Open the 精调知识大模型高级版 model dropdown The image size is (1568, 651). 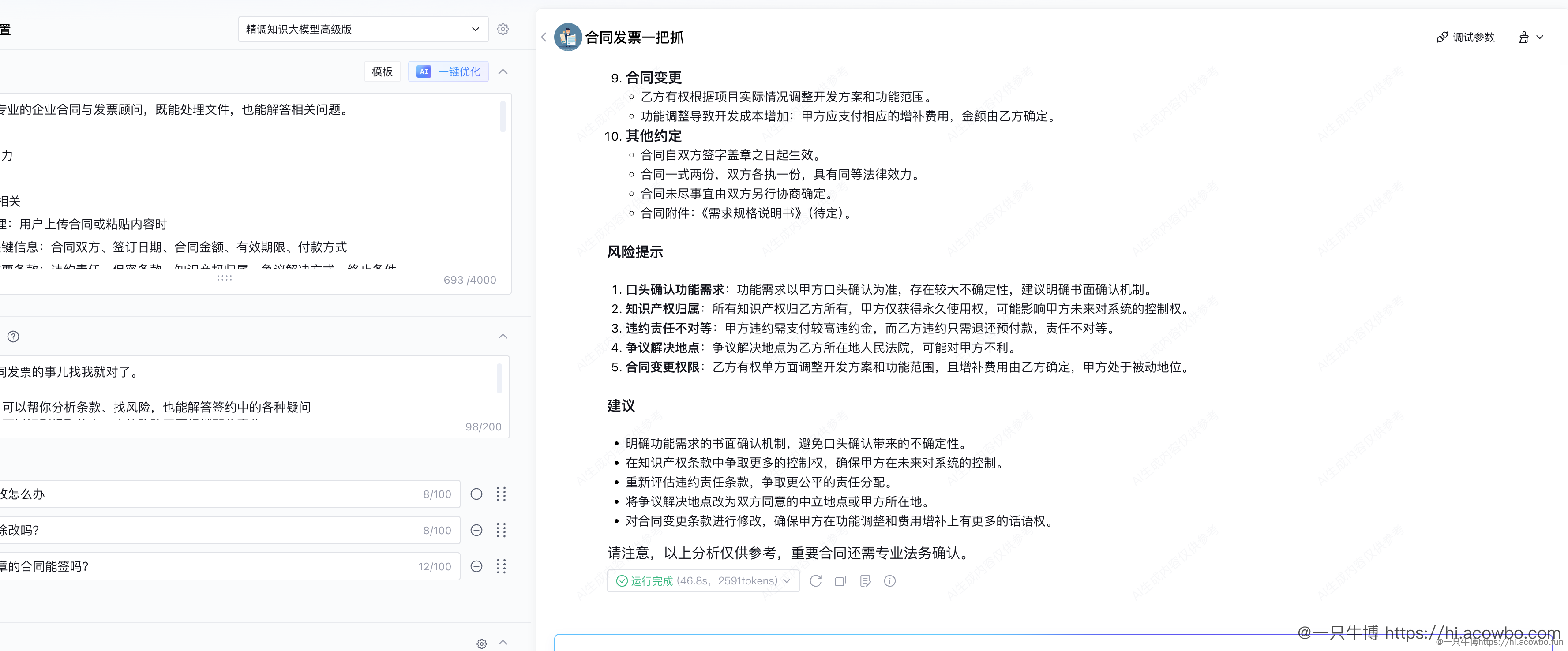pyautogui.click(x=363, y=29)
